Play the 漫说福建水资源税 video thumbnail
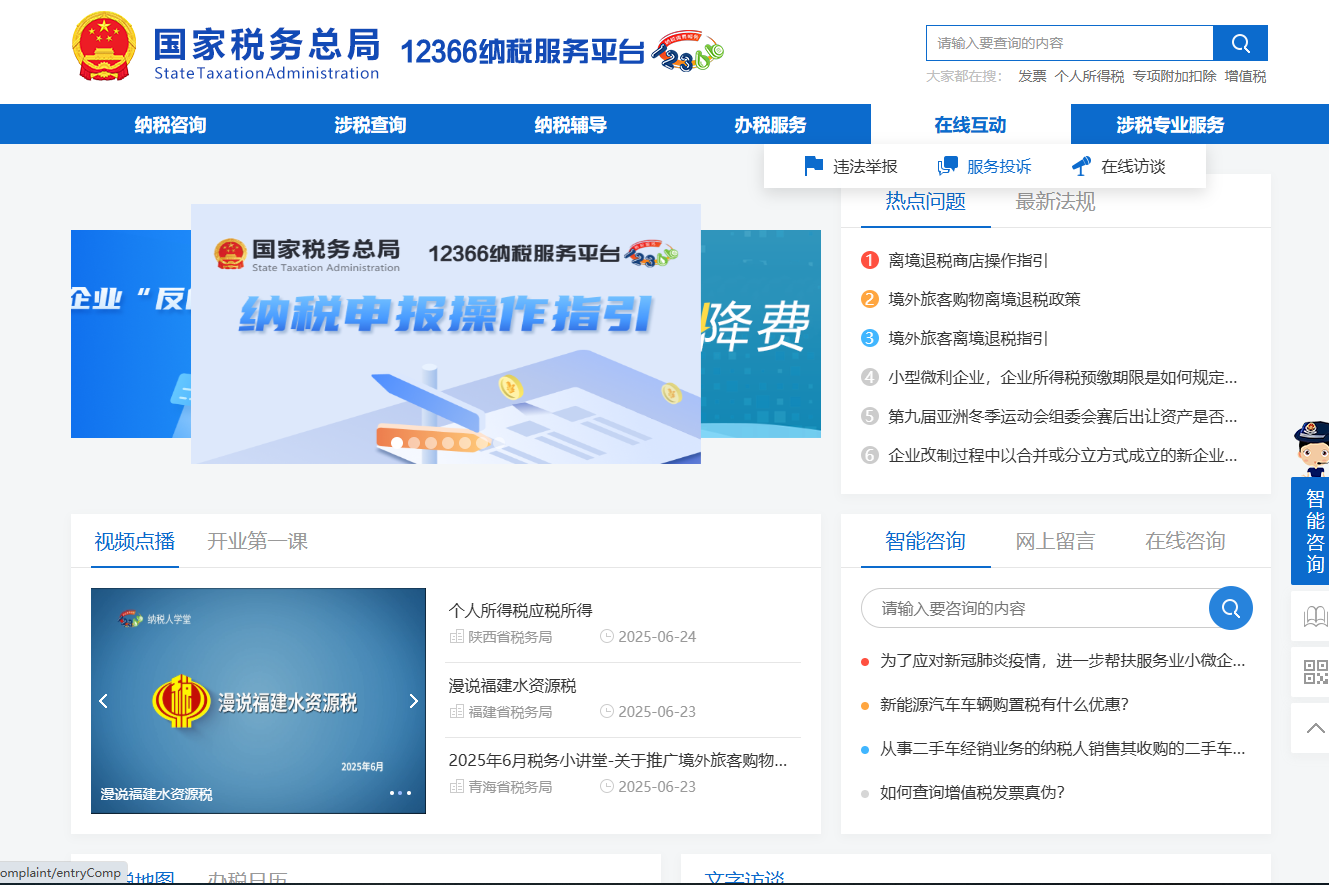 pos(258,701)
